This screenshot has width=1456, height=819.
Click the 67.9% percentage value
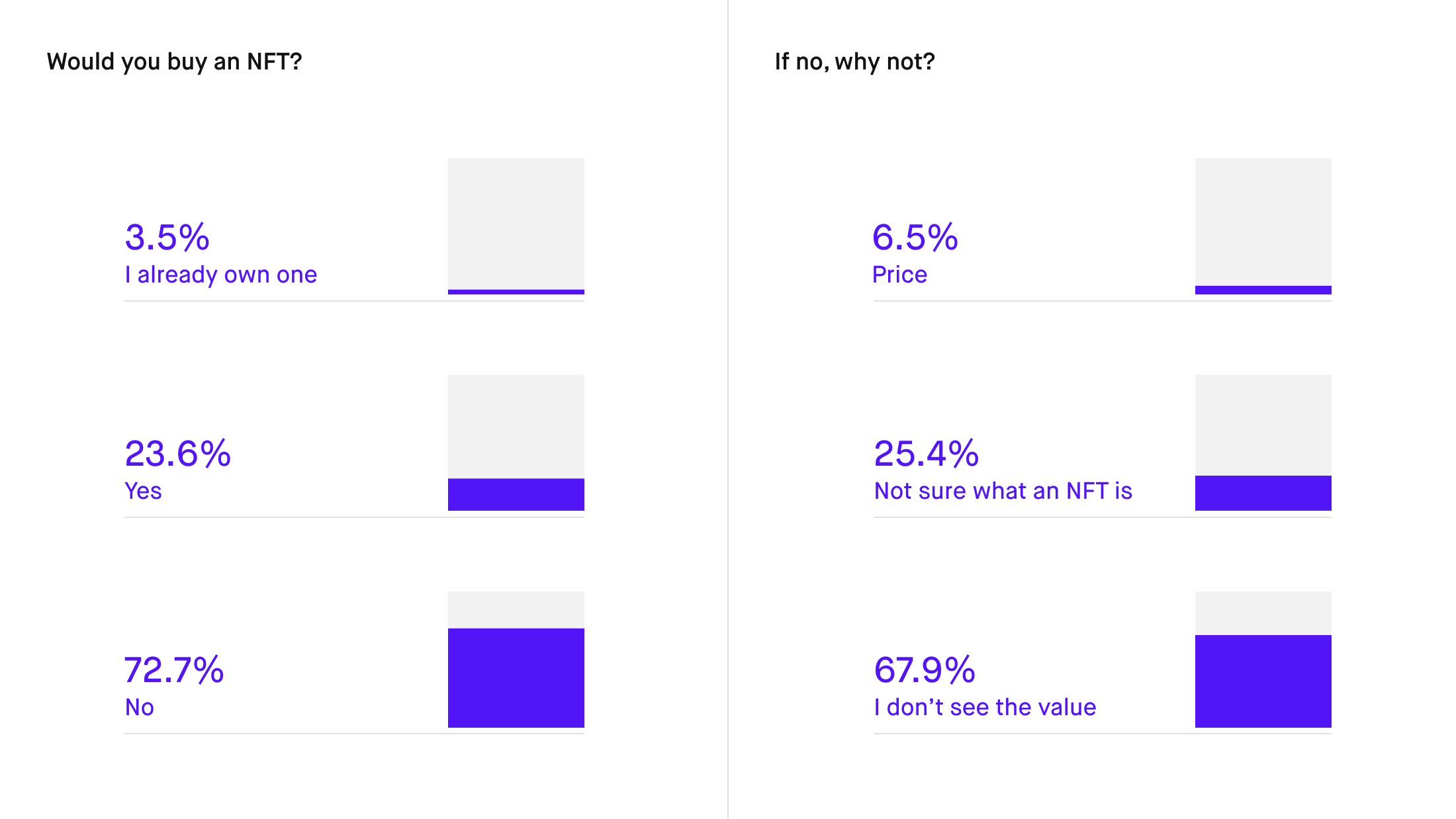pyautogui.click(x=925, y=669)
